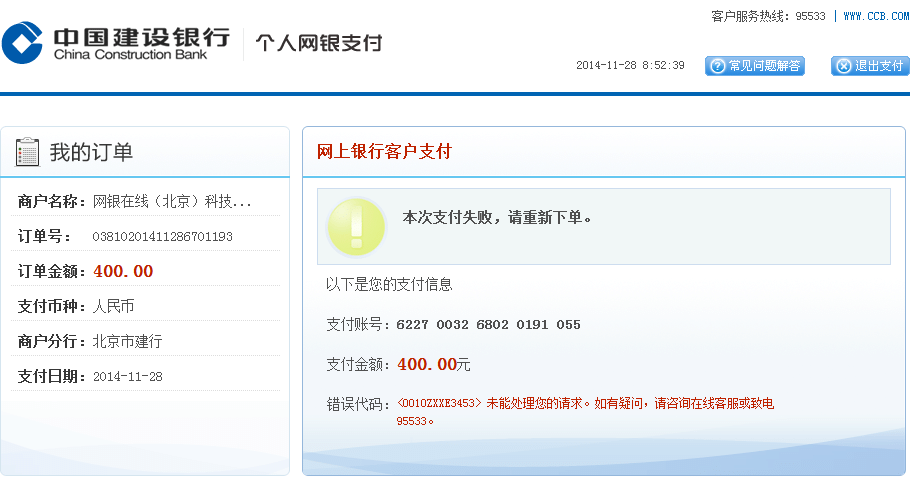The width and height of the screenshot is (916, 482).
Task: Open the 常见问题解答 help button
Action: pyautogui.click(x=755, y=66)
